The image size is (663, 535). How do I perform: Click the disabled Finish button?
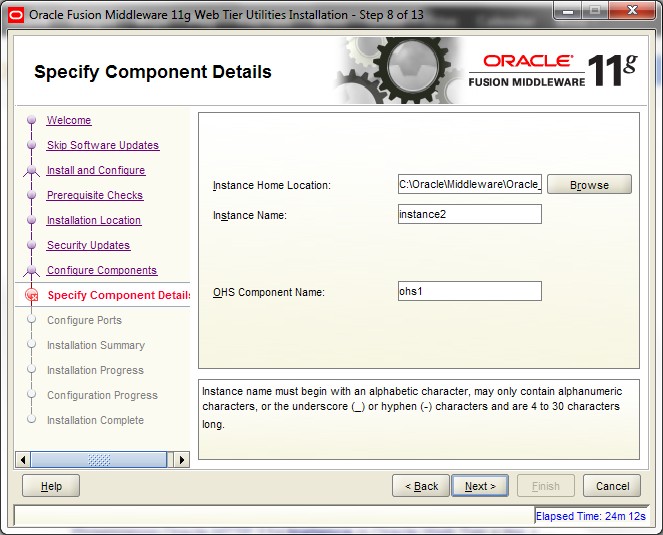point(545,486)
